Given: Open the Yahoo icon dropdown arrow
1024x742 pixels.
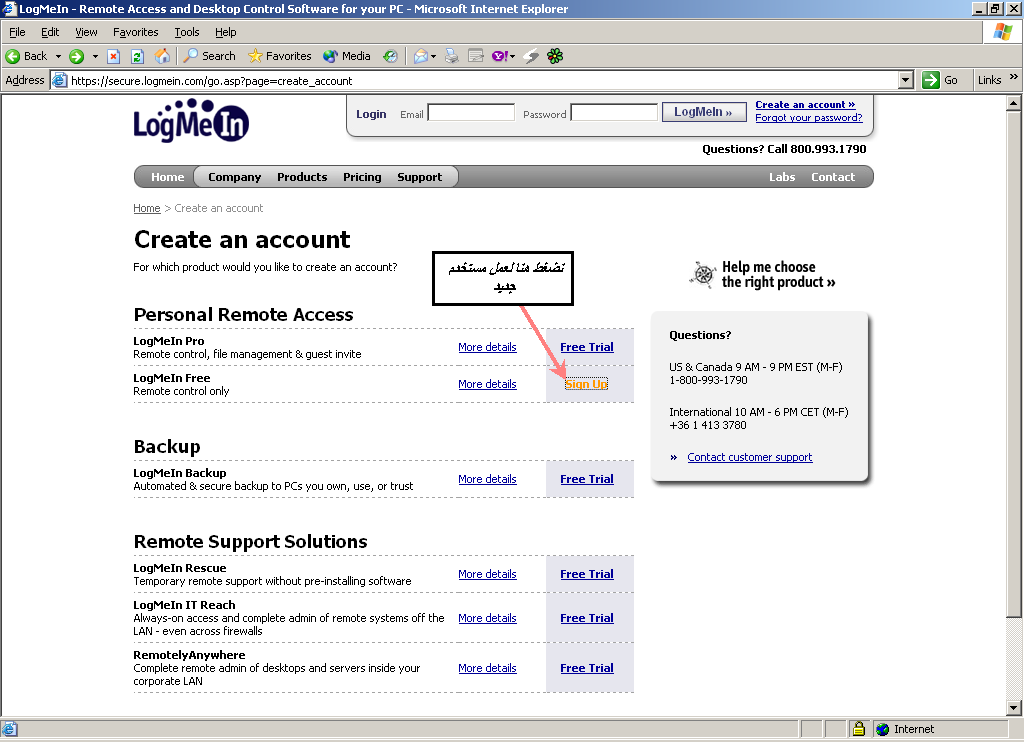Looking at the screenshot, I should tap(512, 56).
